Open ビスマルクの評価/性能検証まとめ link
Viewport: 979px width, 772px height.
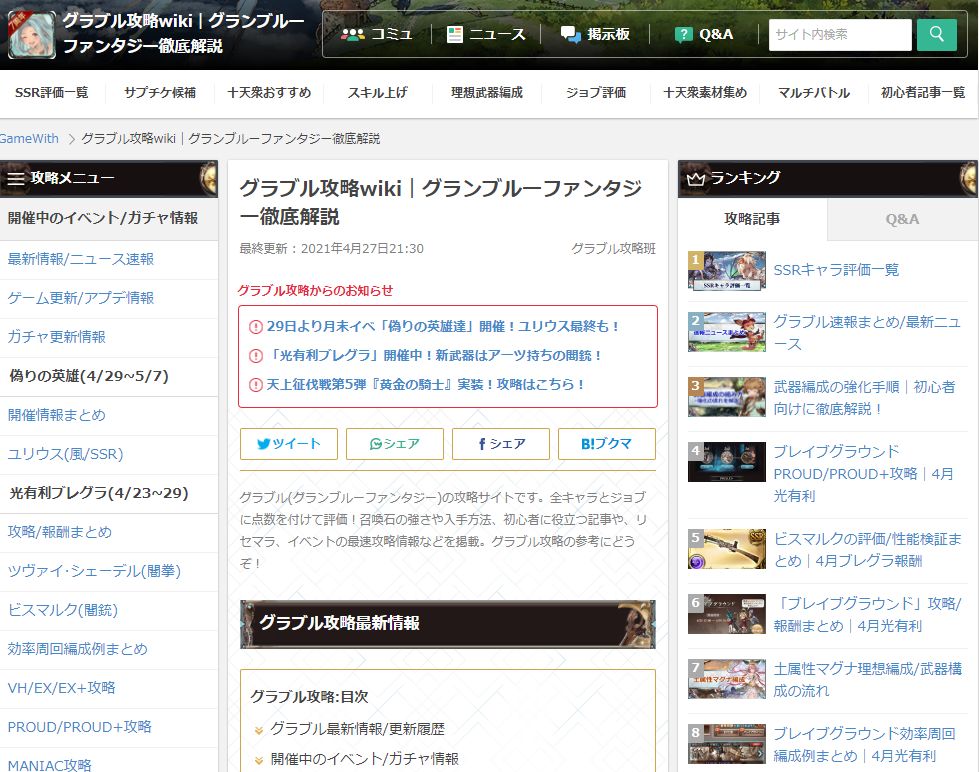point(867,550)
